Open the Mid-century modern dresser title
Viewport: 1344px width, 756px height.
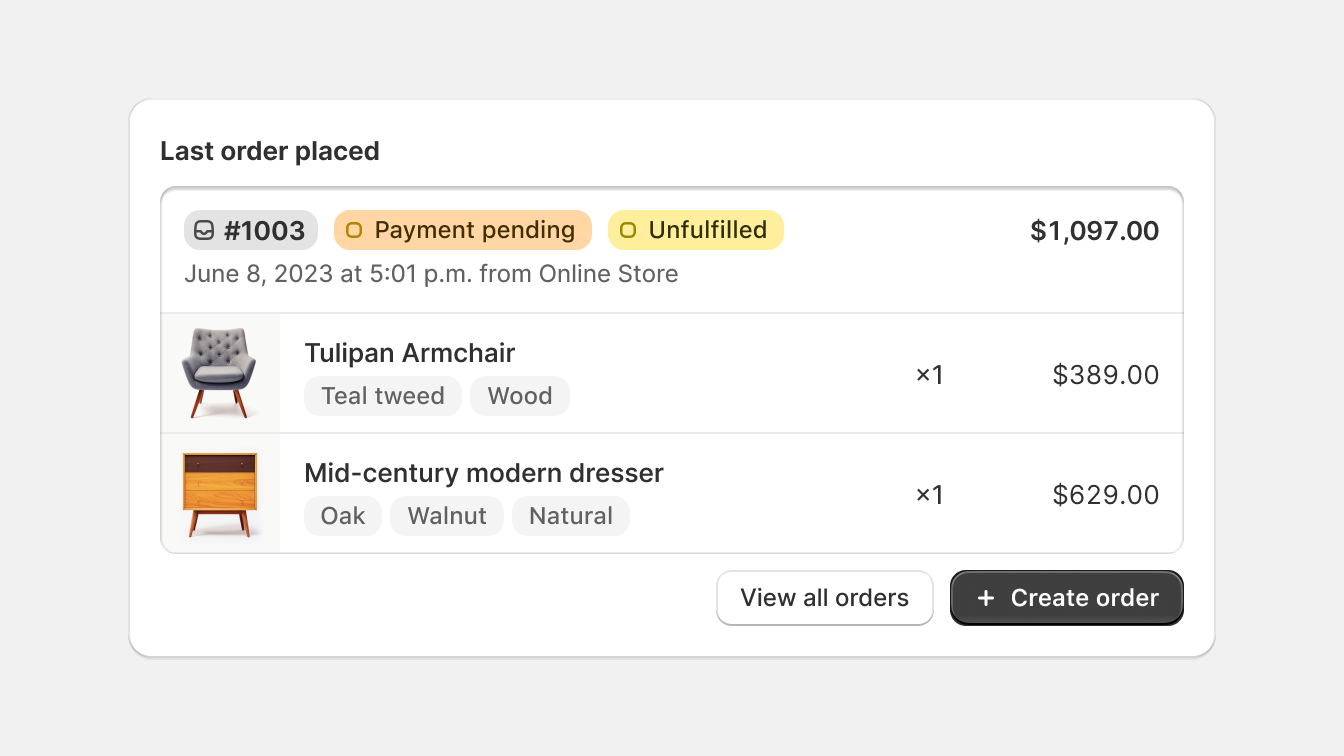coord(484,473)
